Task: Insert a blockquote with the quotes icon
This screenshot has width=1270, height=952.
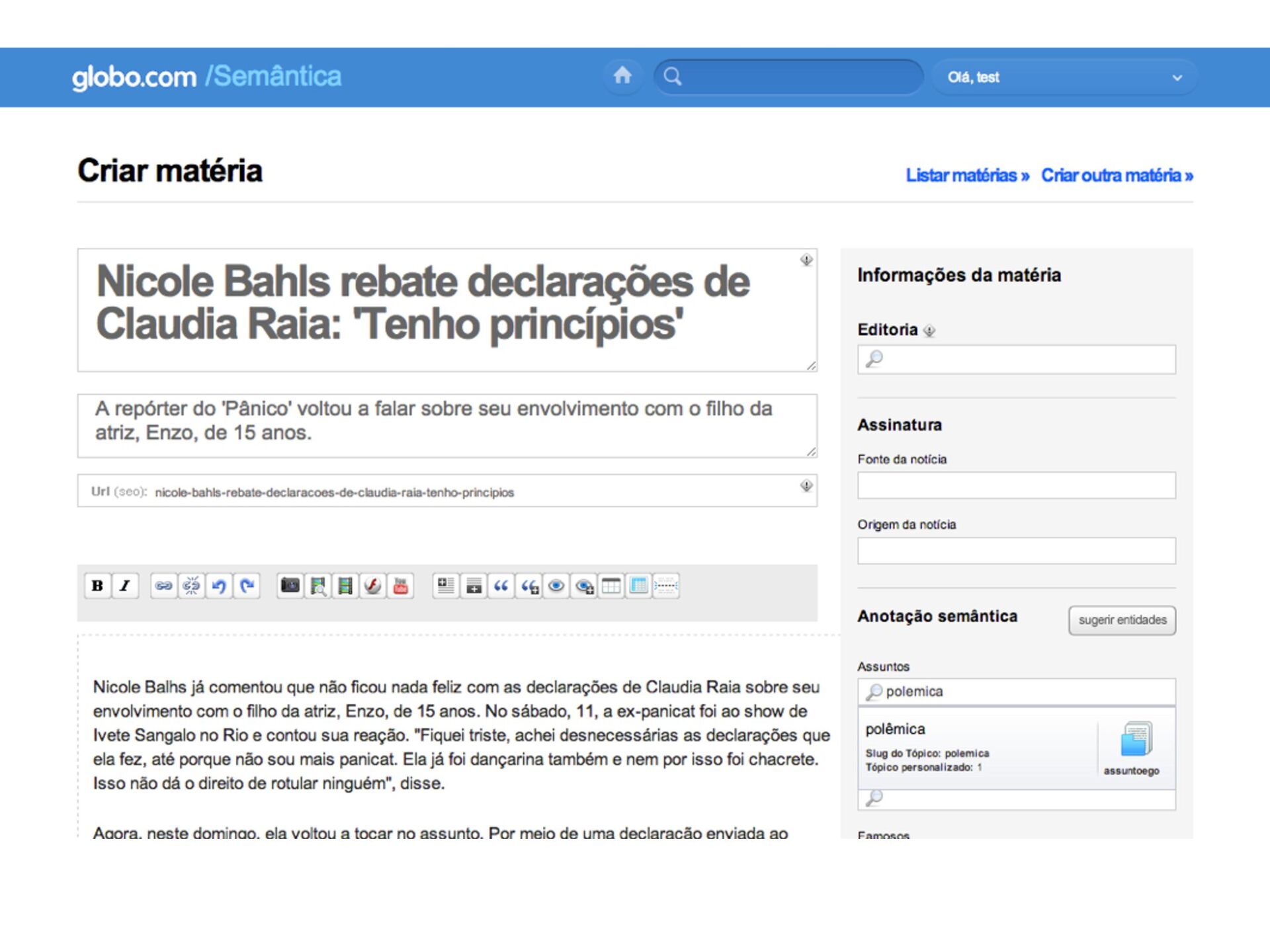Action: (x=501, y=586)
